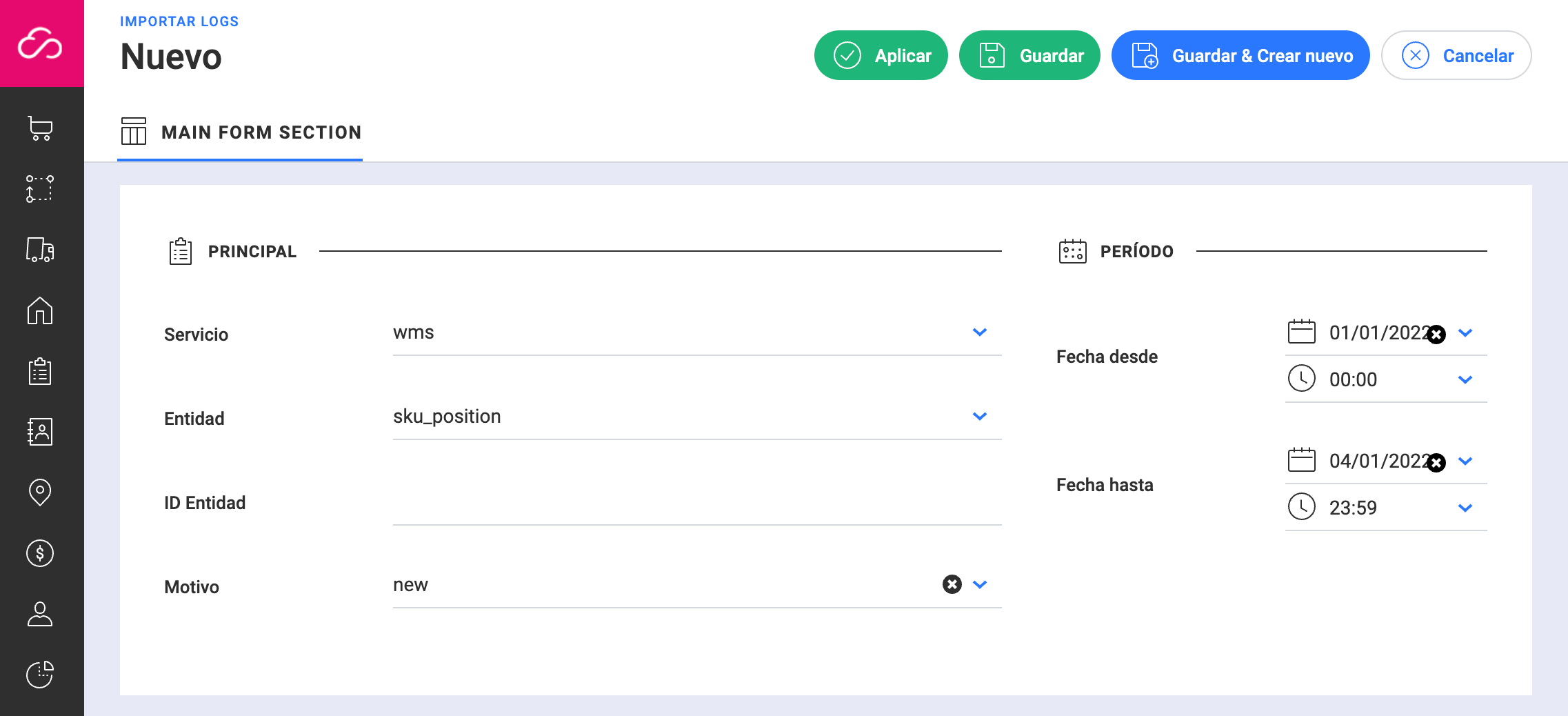This screenshot has width=1568, height=716.
Task: Click the Principal section clipboard icon
Action: pyautogui.click(x=181, y=252)
